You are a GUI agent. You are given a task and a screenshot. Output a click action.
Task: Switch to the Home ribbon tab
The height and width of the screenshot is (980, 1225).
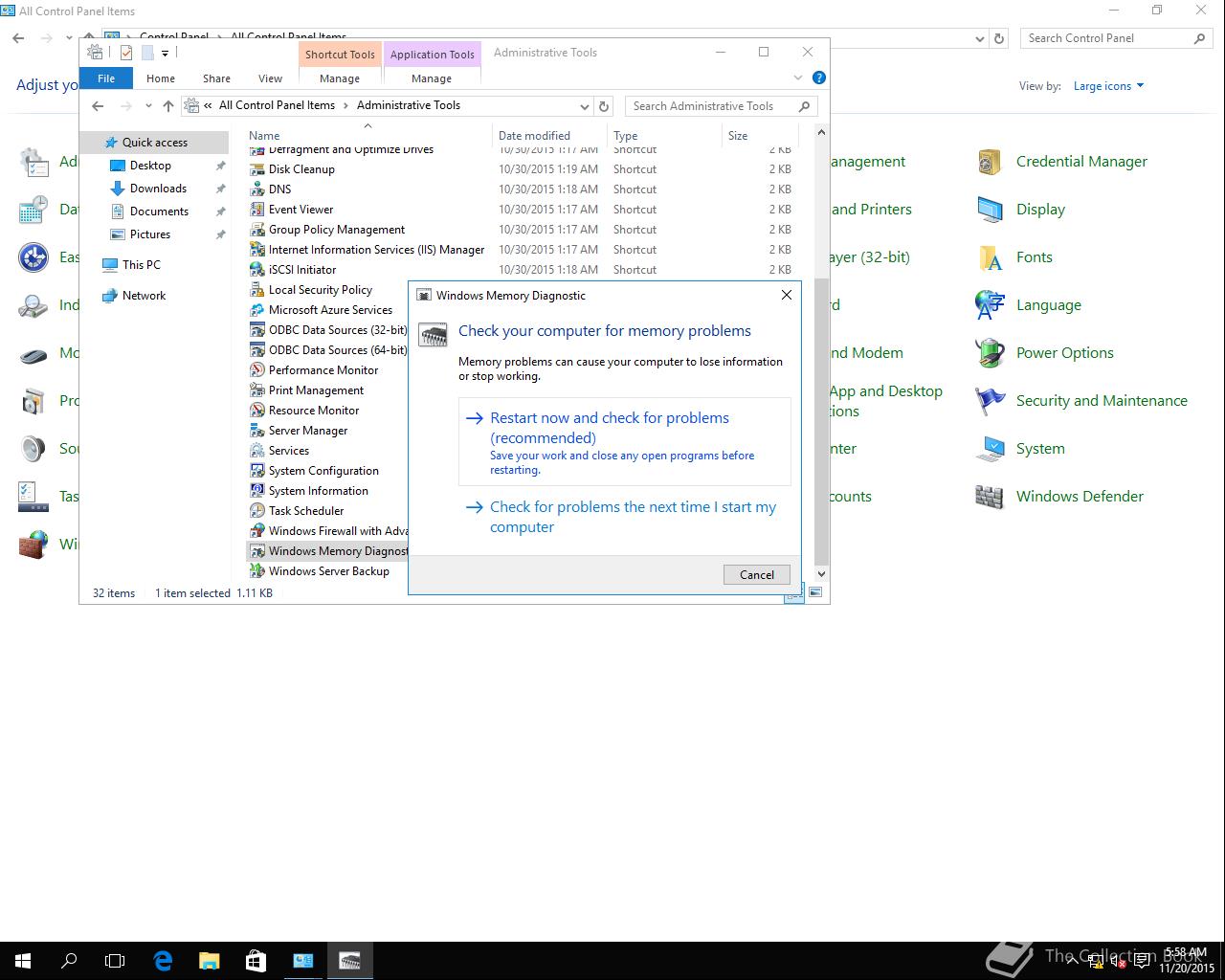point(160,78)
